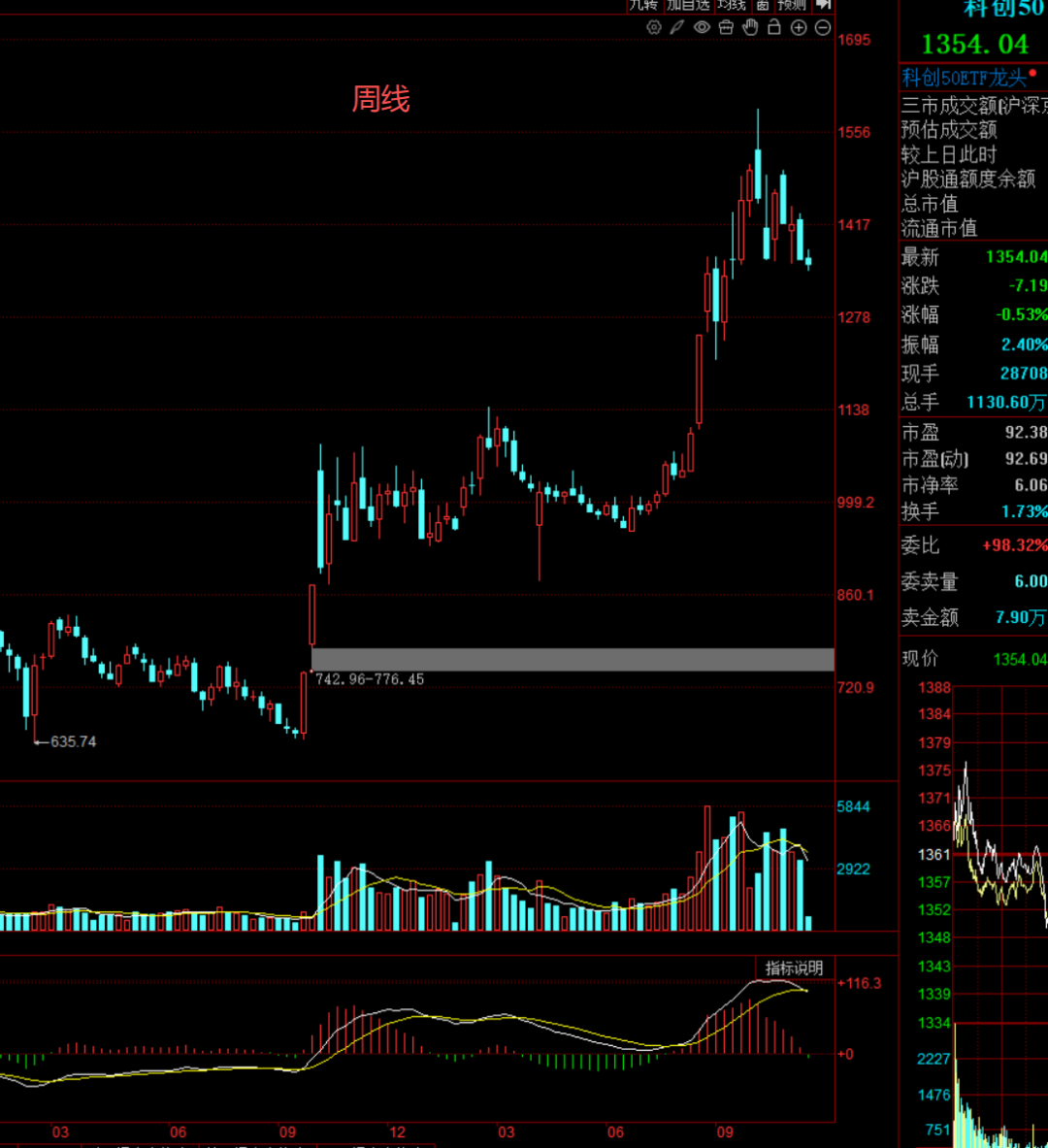The image size is (1048, 1148).
Task: Toggle chart visibility eye icon
Action: coord(702,28)
